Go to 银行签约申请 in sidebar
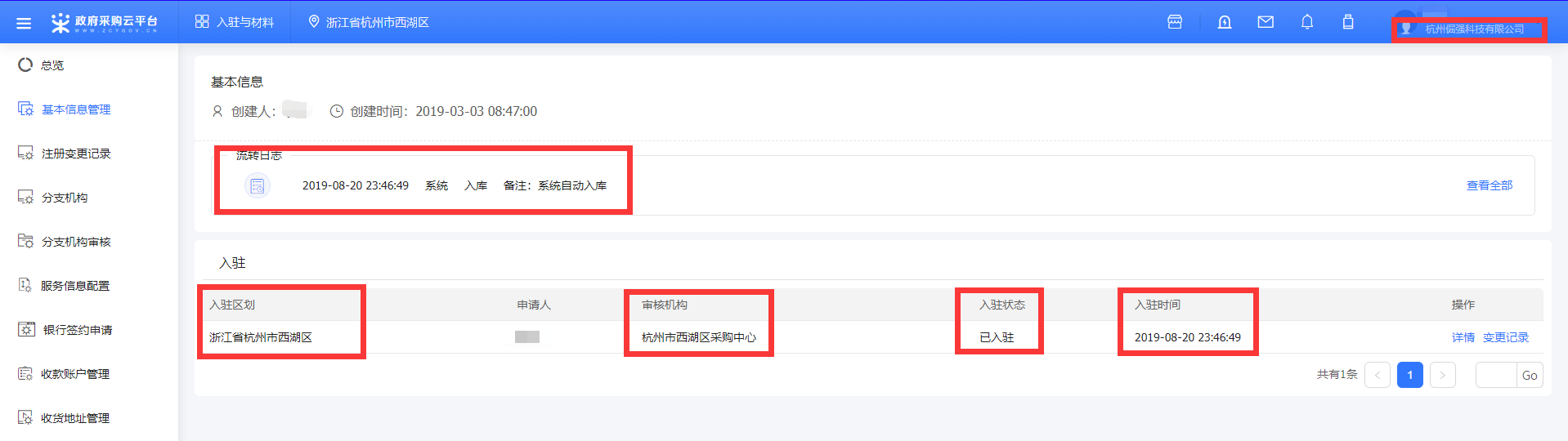The image size is (1568, 441). tap(77, 330)
